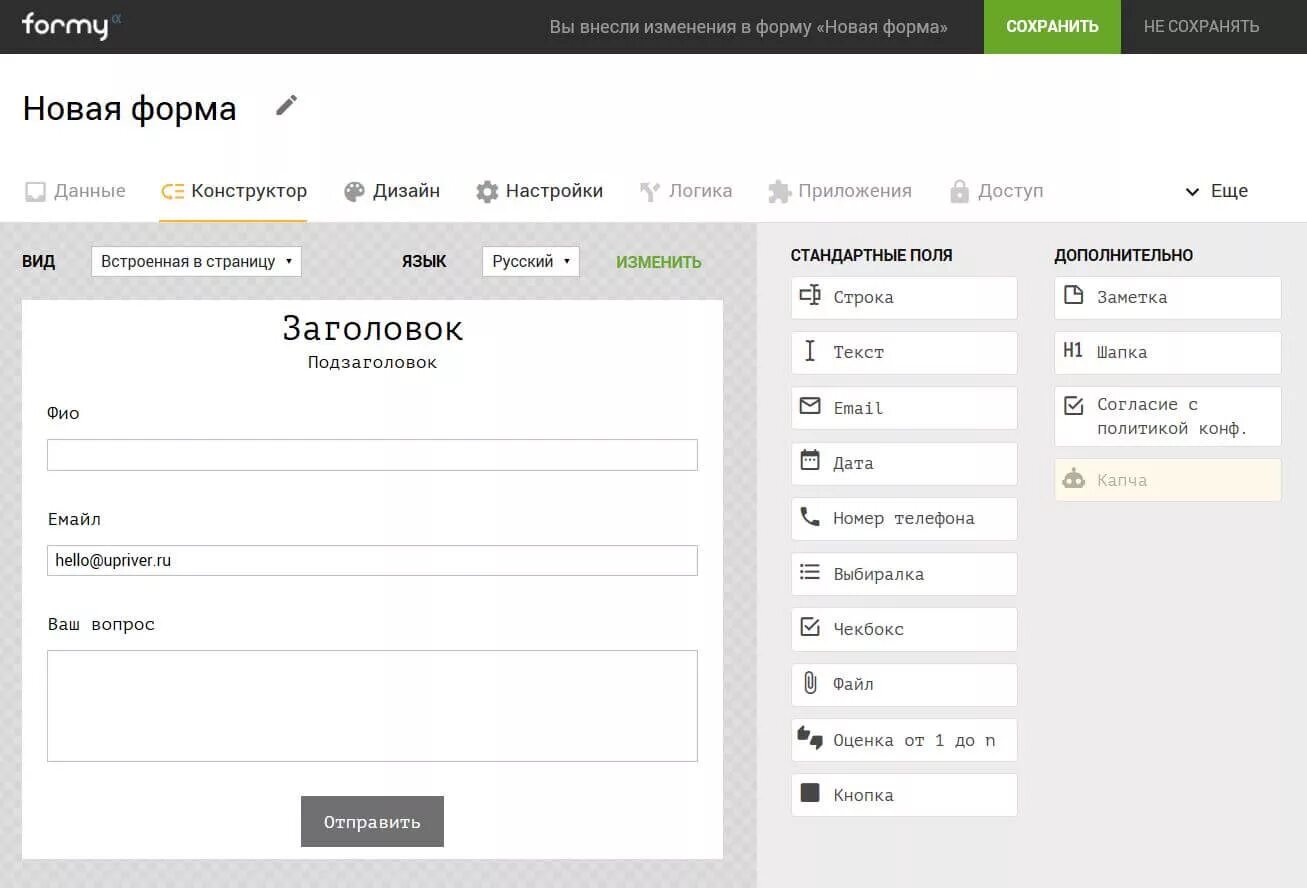Click the Емайл input with hello@upriver.ru
The width and height of the screenshot is (1307, 888).
click(372, 560)
